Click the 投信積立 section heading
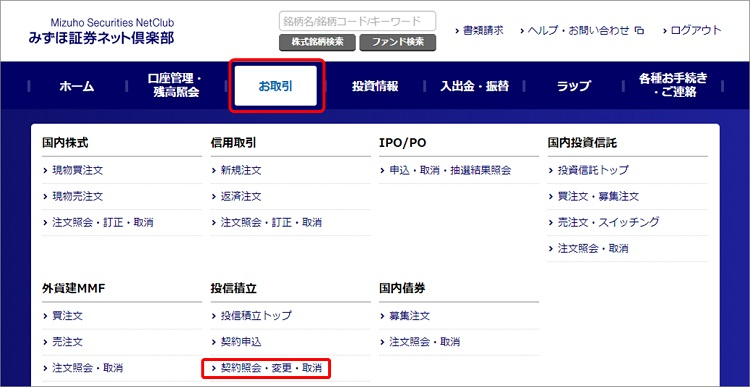 coord(234,288)
